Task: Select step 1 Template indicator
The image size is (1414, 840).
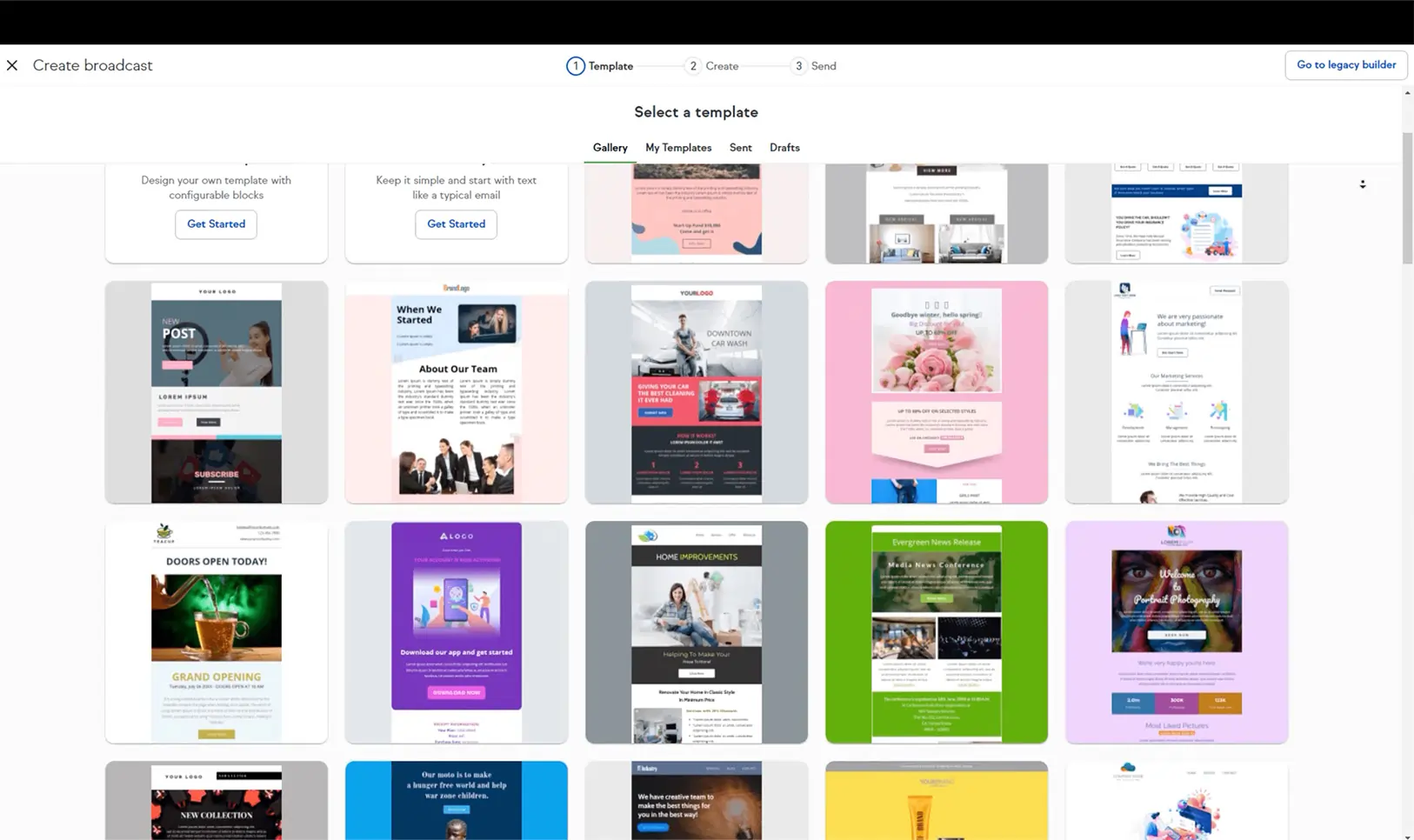Action: (600, 66)
